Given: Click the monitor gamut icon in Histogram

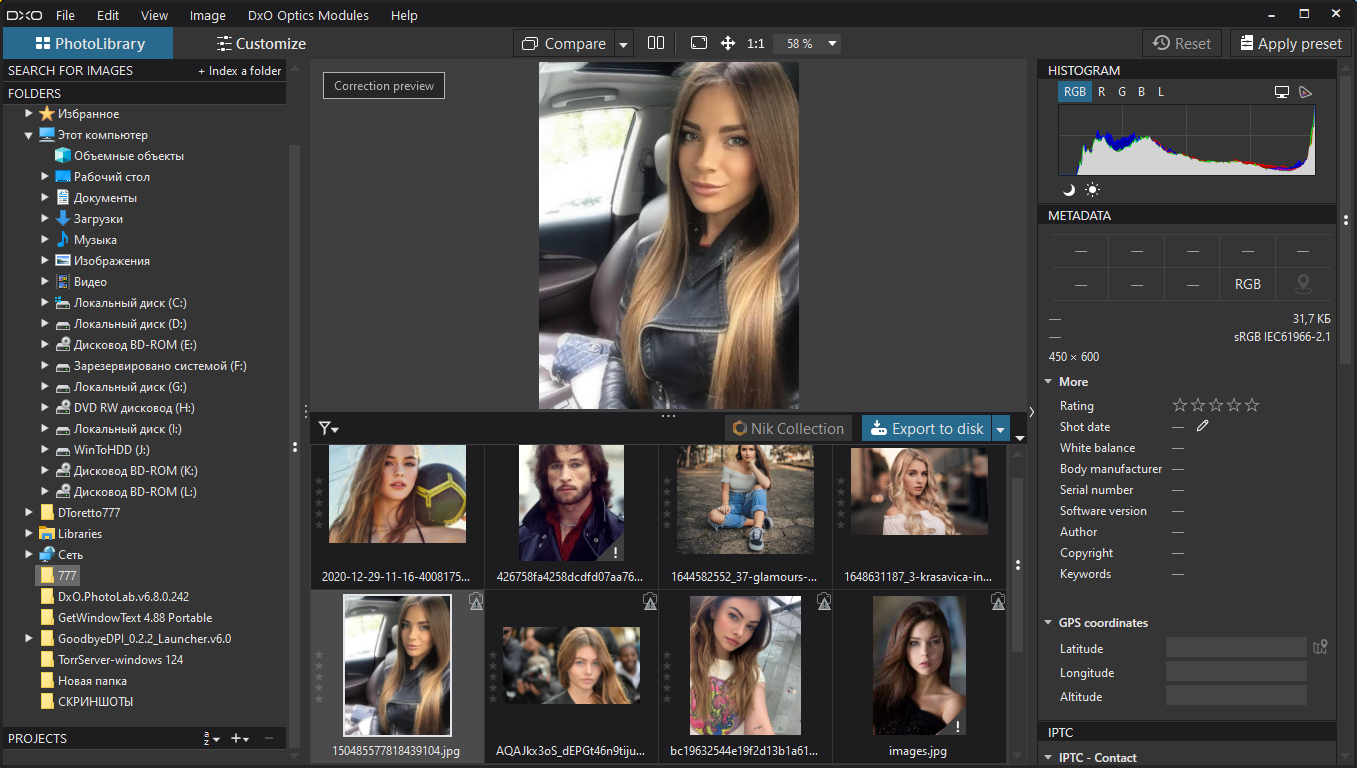Looking at the screenshot, I should (1282, 92).
